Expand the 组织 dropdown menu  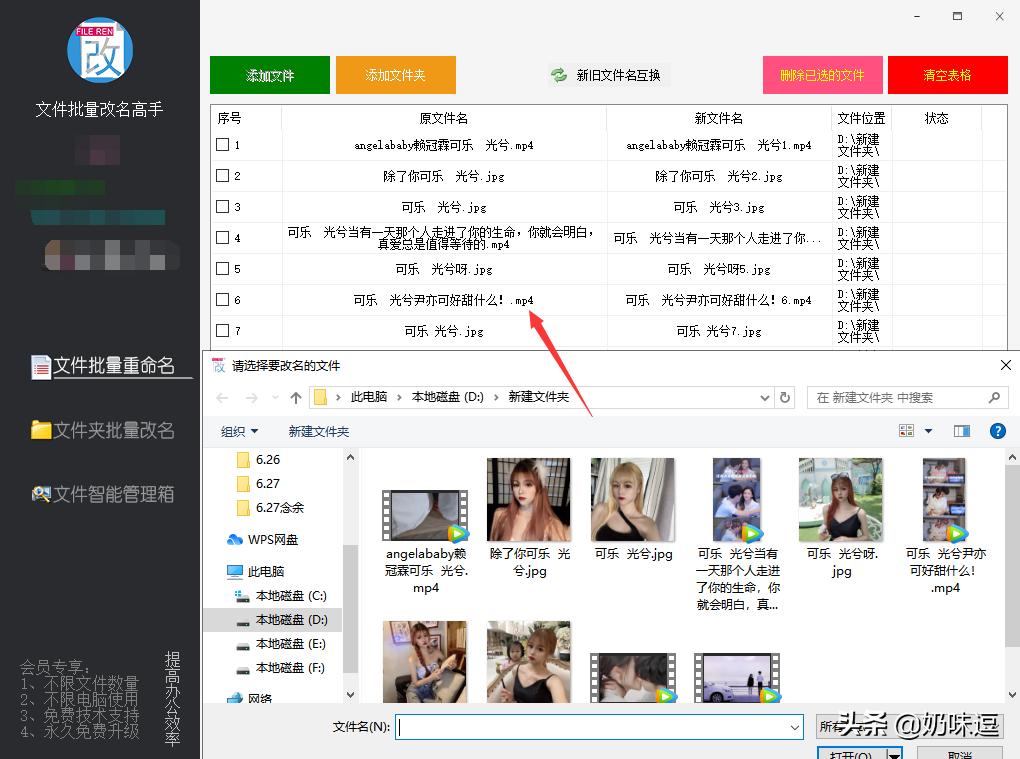tap(240, 431)
